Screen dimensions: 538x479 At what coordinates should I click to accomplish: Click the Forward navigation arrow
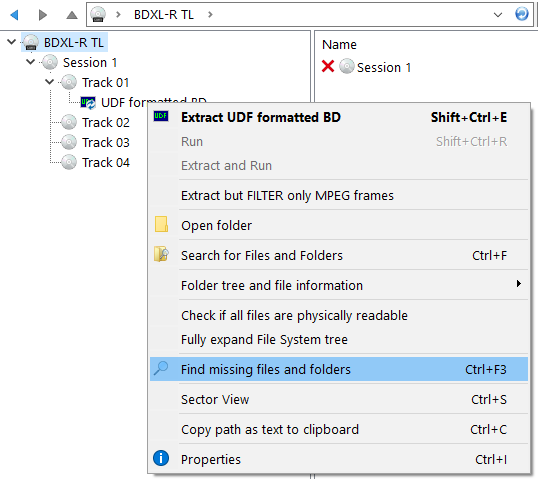coord(43,15)
